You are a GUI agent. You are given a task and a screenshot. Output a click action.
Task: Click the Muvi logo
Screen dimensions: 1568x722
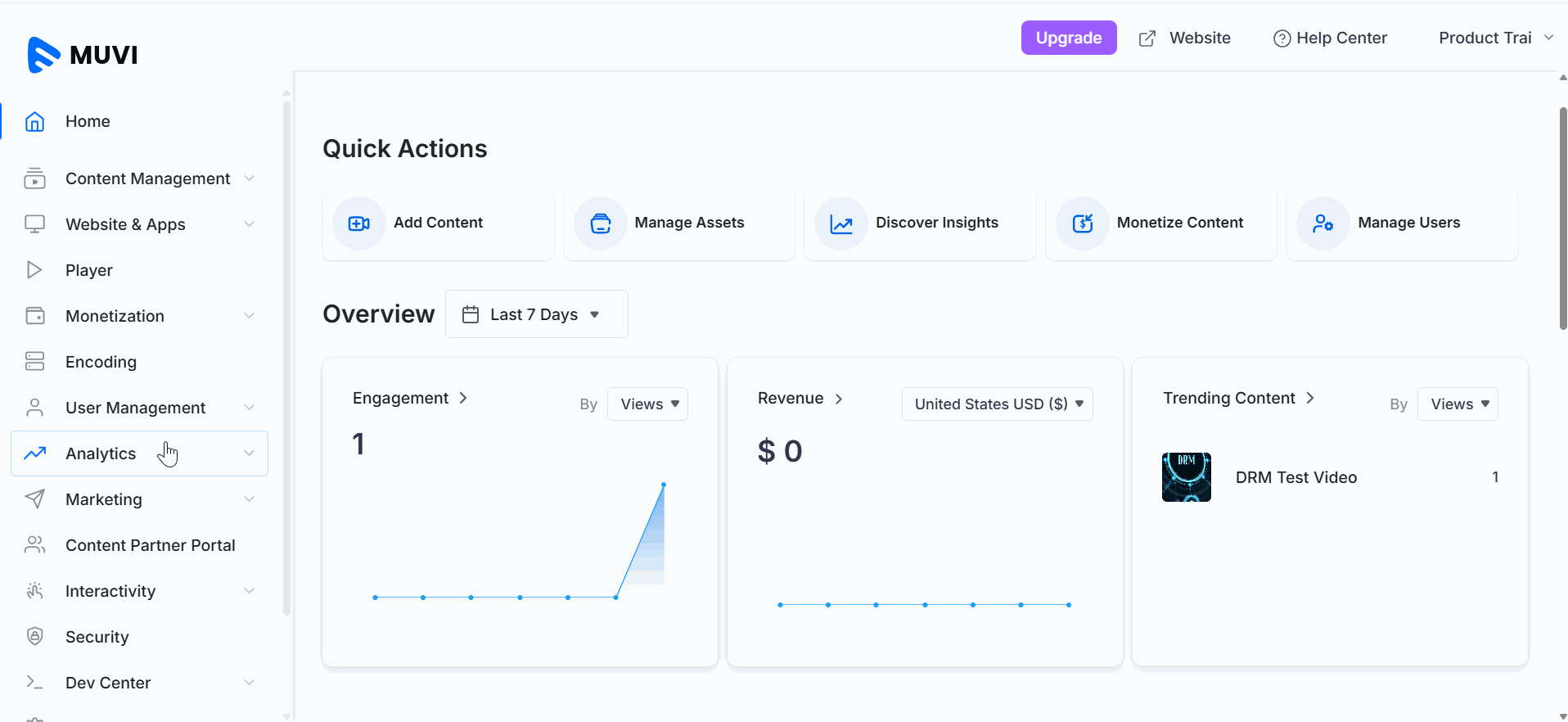point(82,55)
